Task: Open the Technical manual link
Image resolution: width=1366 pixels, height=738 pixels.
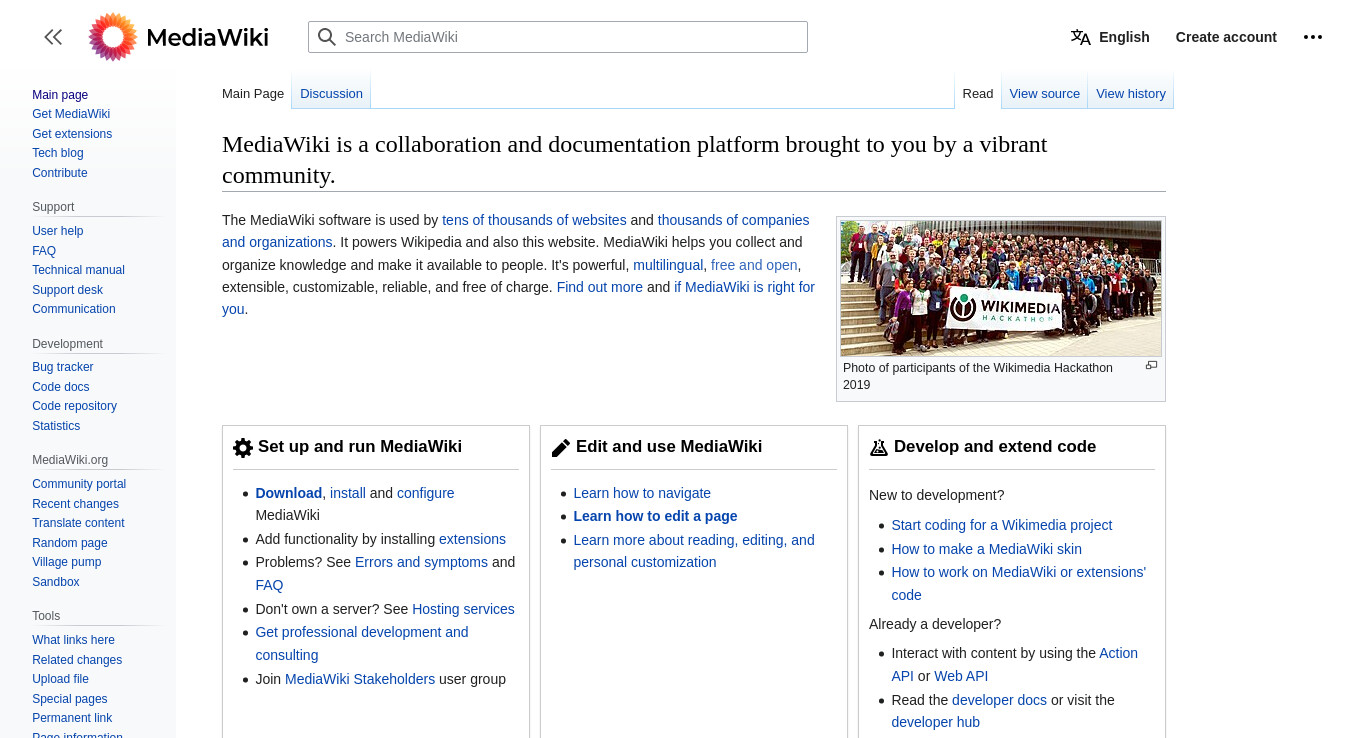Action: 78,270
